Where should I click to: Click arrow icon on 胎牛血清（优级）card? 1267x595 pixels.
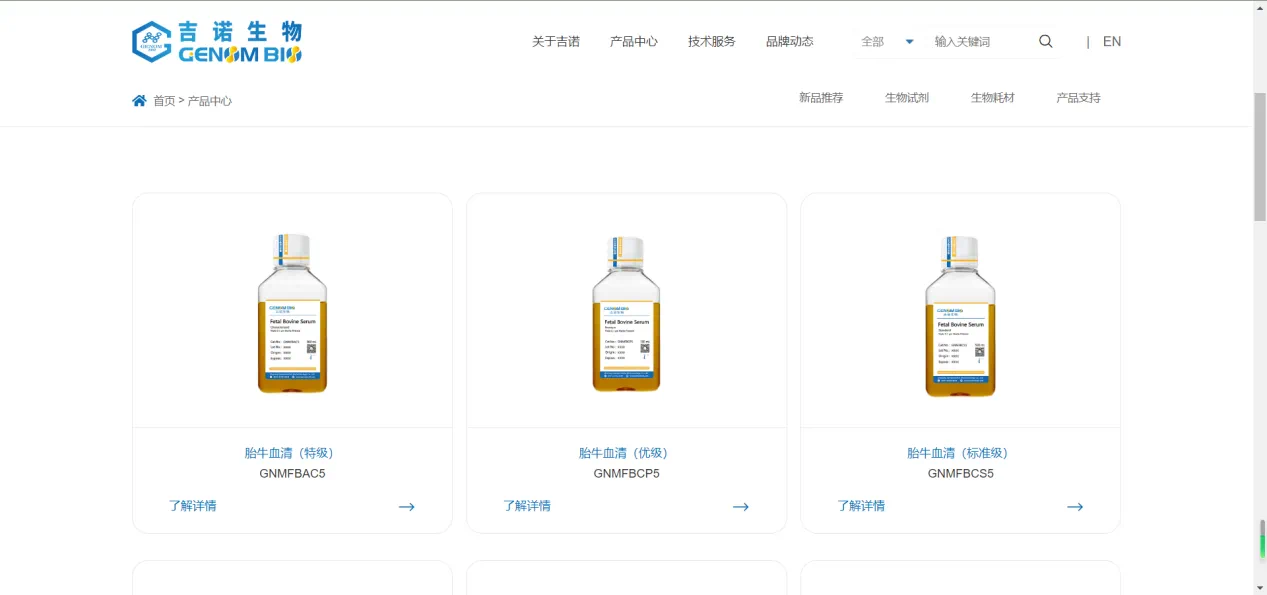740,507
